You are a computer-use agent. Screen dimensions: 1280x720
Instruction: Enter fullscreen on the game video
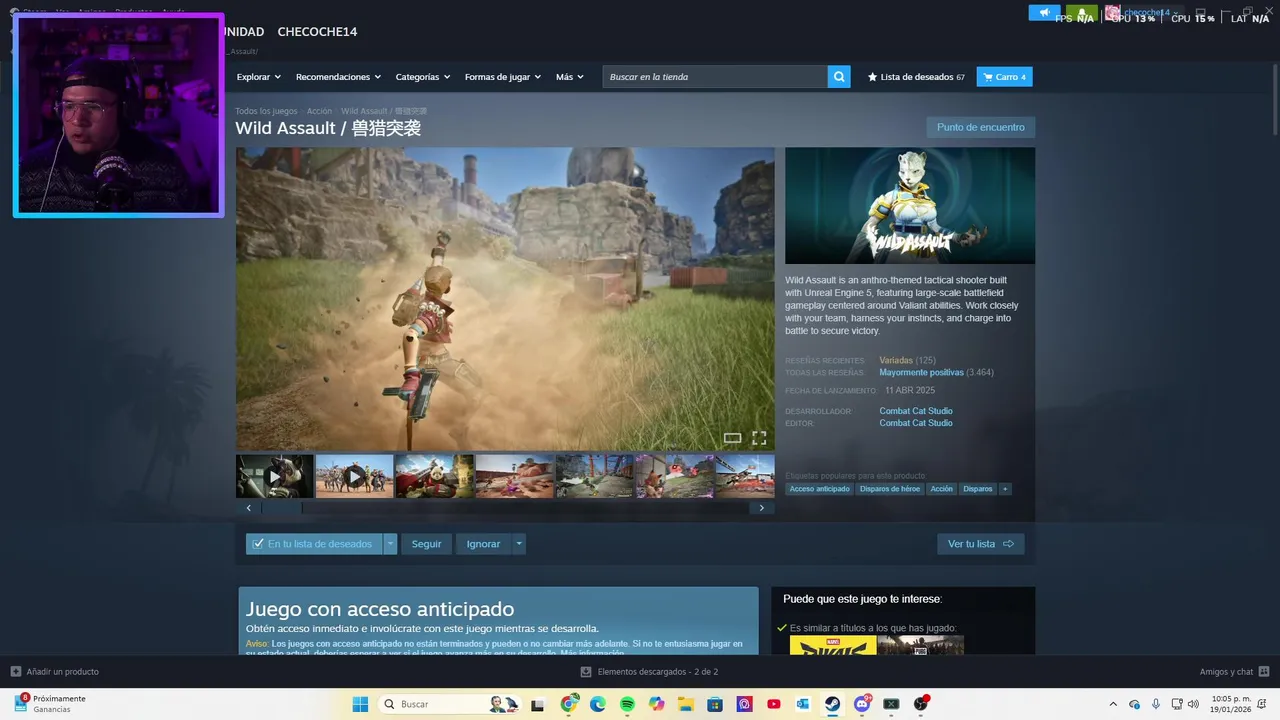pyautogui.click(x=759, y=438)
